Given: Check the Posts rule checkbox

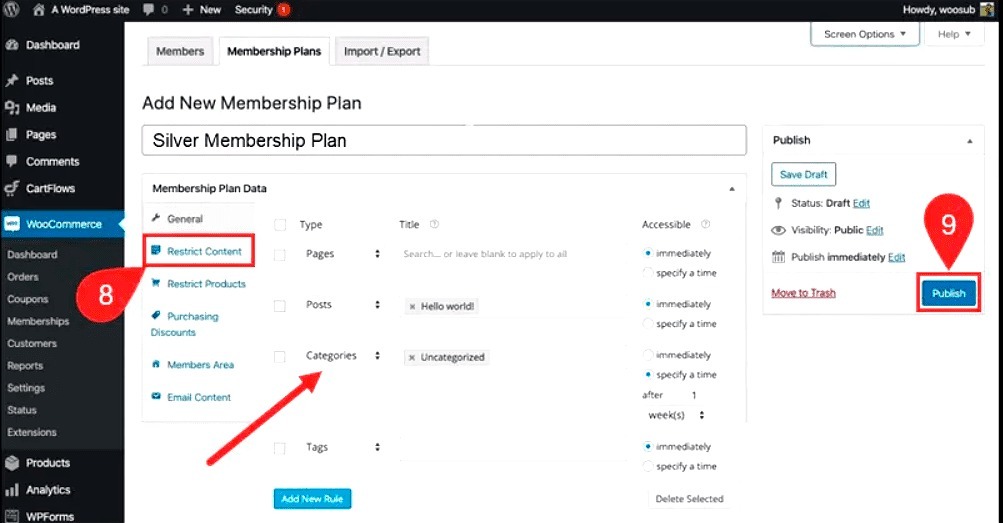Looking at the screenshot, I should pos(280,306).
